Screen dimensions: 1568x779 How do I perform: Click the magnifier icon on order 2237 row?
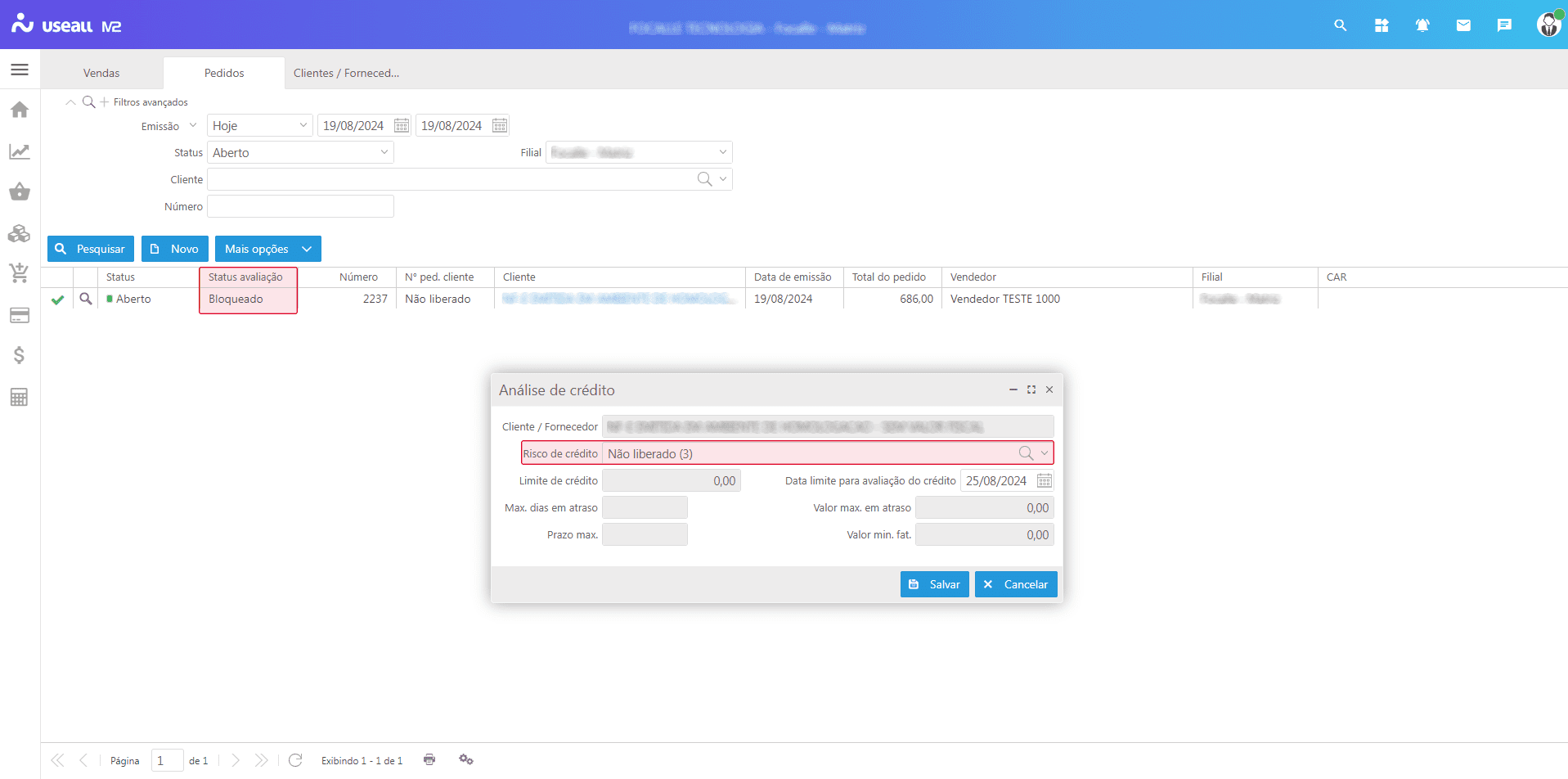pyautogui.click(x=85, y=299)
